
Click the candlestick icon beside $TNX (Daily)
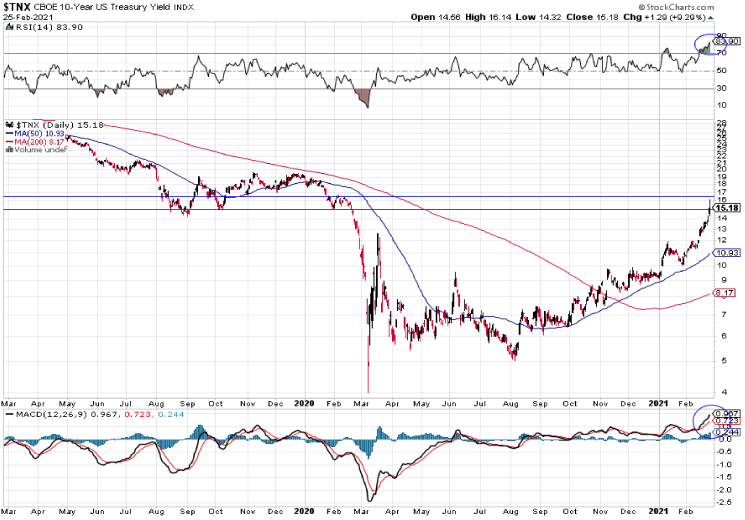pos(8,123)
